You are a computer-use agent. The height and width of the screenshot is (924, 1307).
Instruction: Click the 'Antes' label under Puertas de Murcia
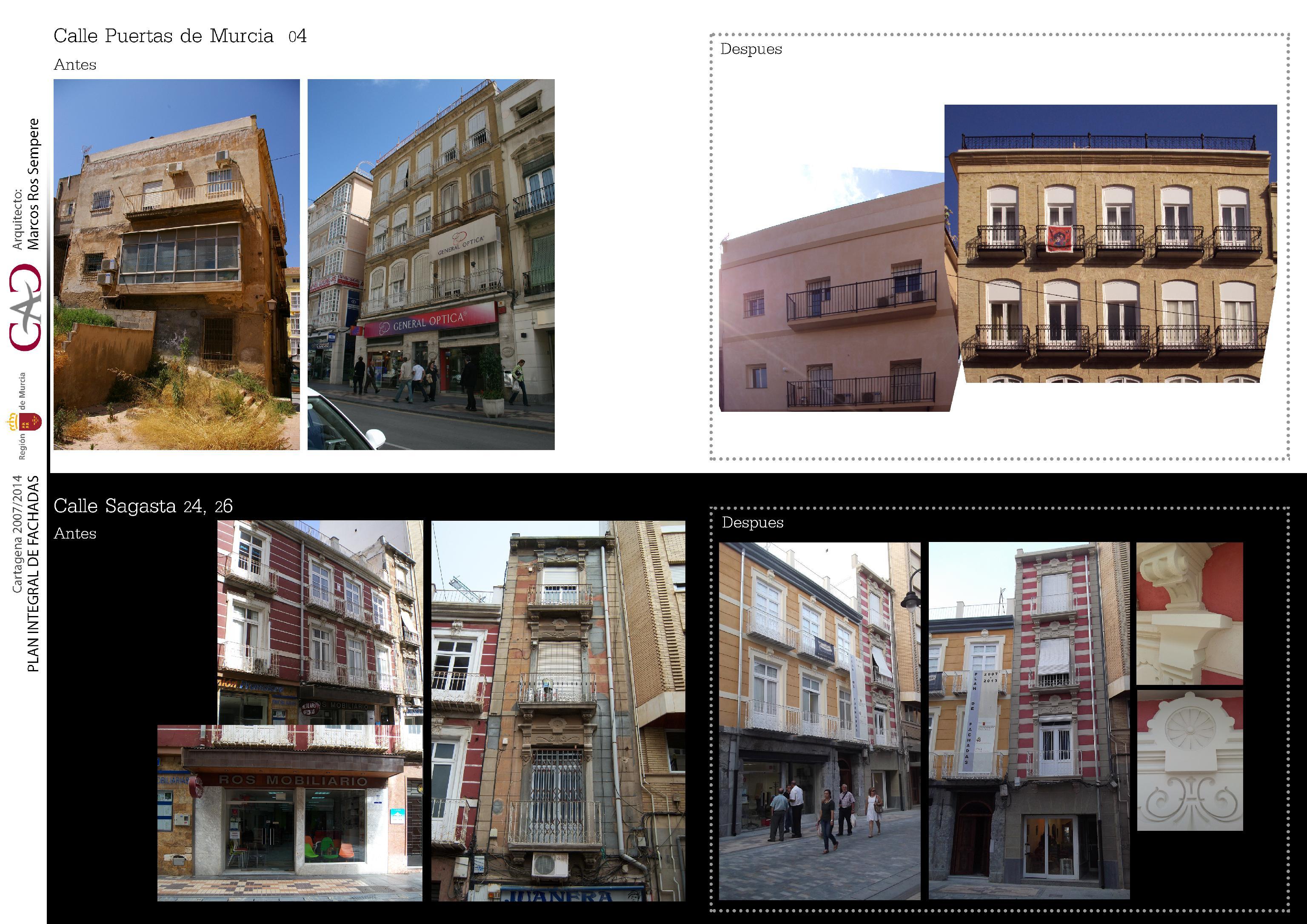tap(74, 65)
